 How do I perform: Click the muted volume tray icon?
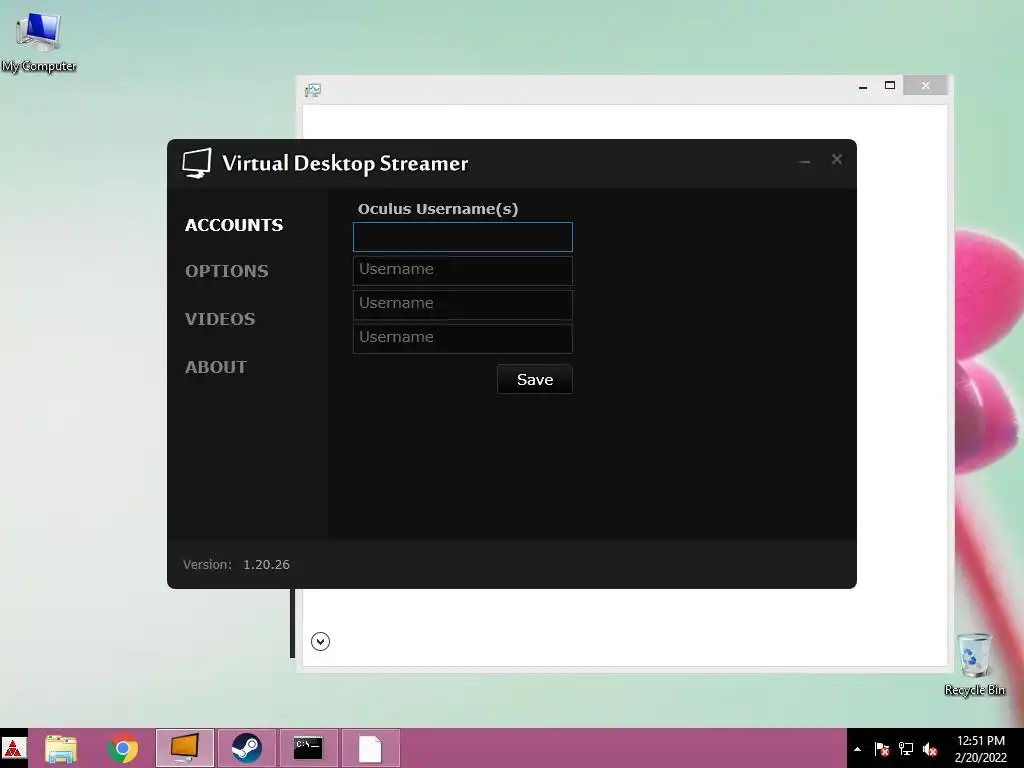(930, 749)
